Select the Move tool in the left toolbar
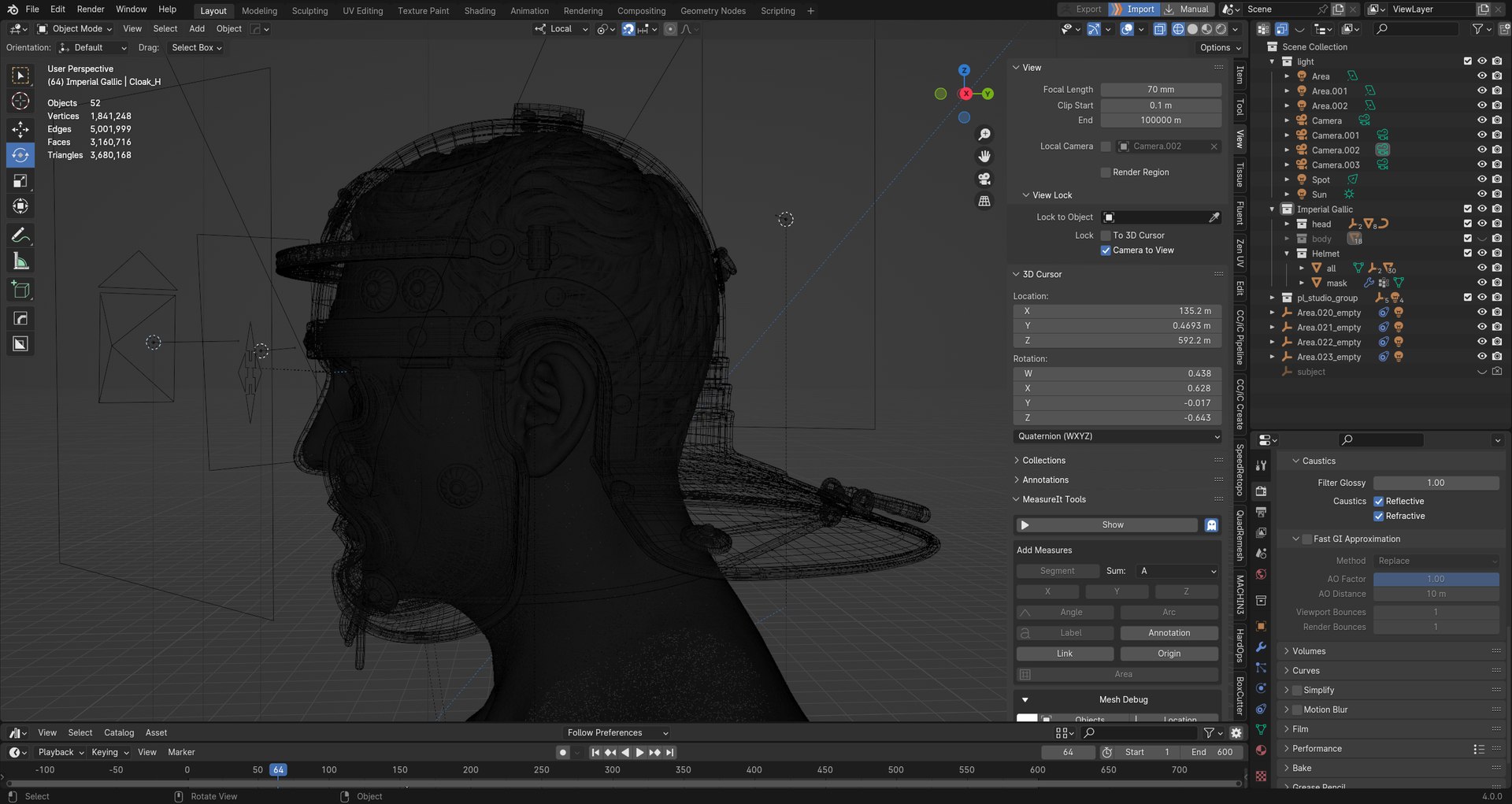Image resolution: width=1512 pixels, height=804 pixels. click(20, 129)
